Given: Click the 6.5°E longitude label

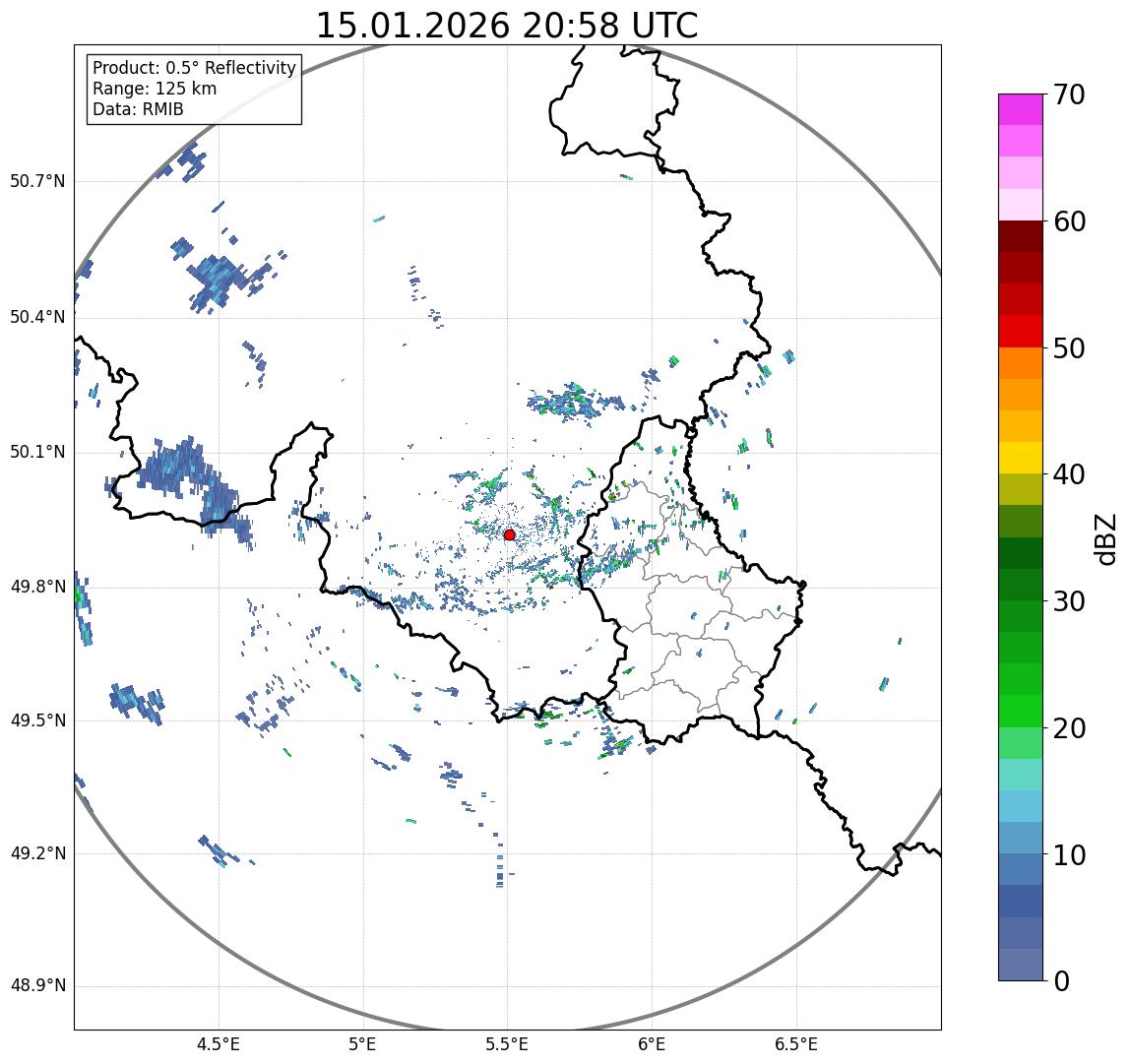Looking at the screenshot, I should point(797,1044).
